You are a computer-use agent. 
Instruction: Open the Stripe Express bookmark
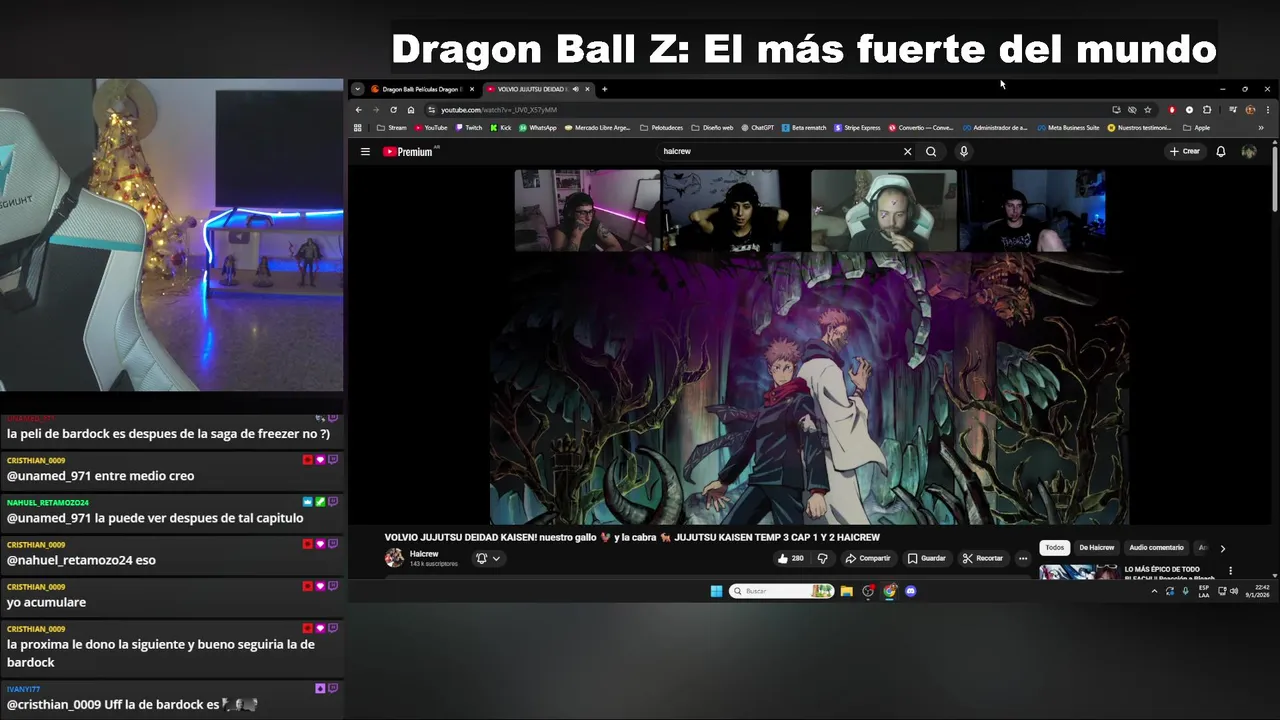tap(858, 128)
